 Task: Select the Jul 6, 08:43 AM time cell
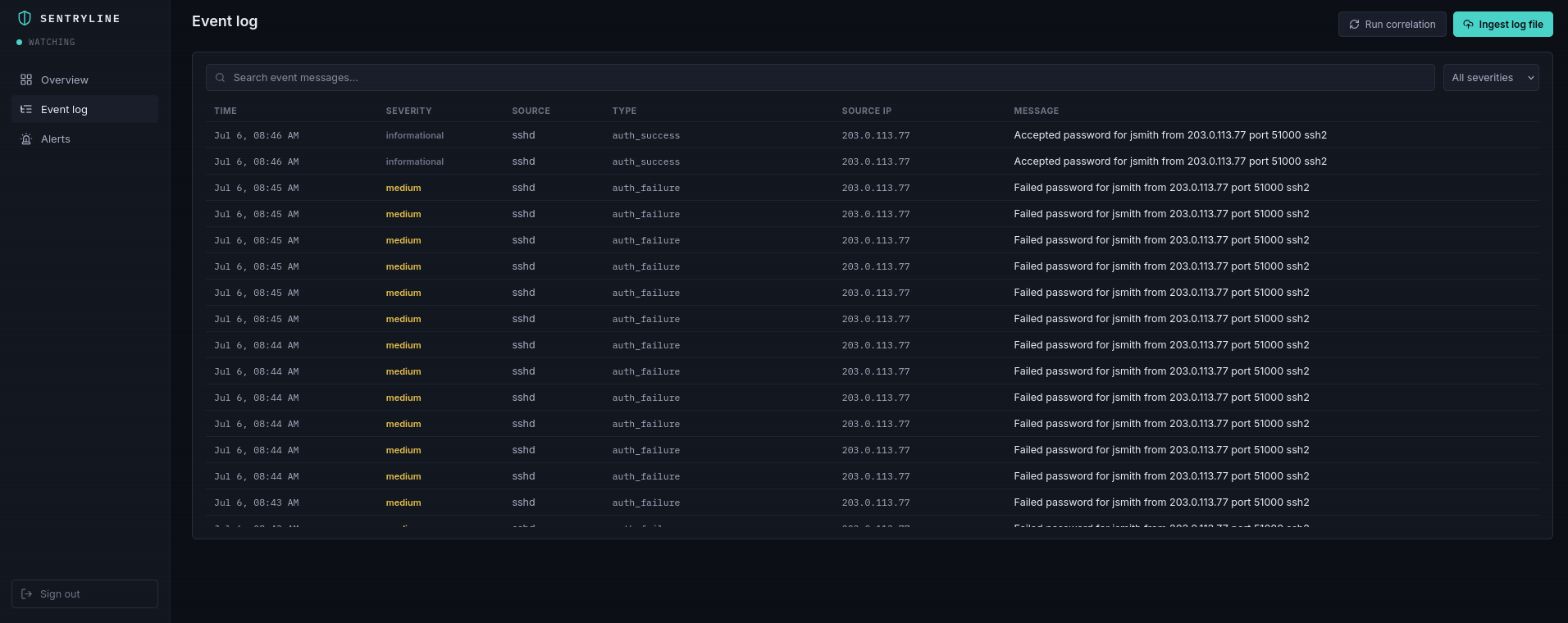pos(257,502)
